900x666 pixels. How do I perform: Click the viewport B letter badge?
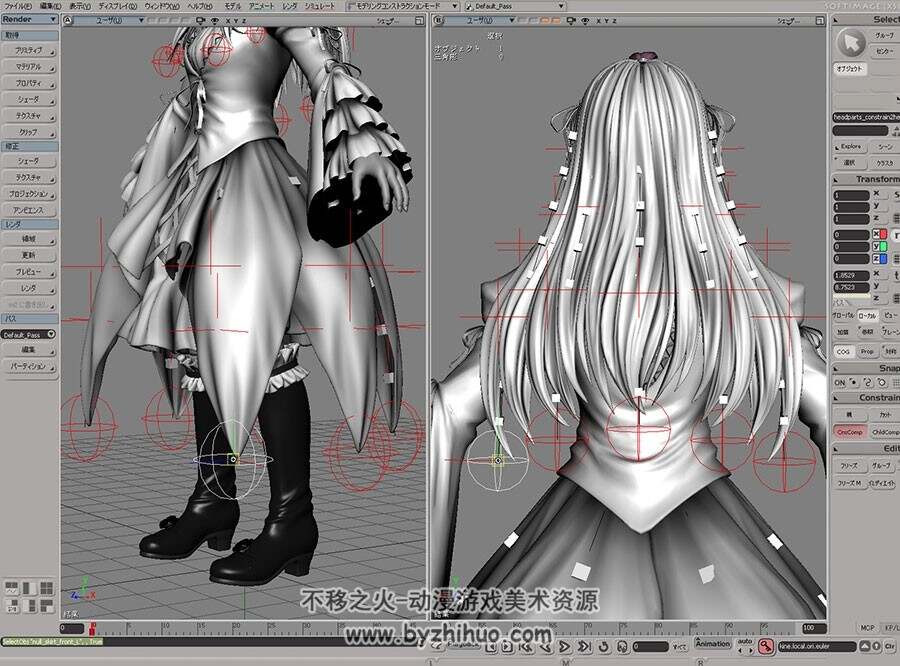(439, 20)
